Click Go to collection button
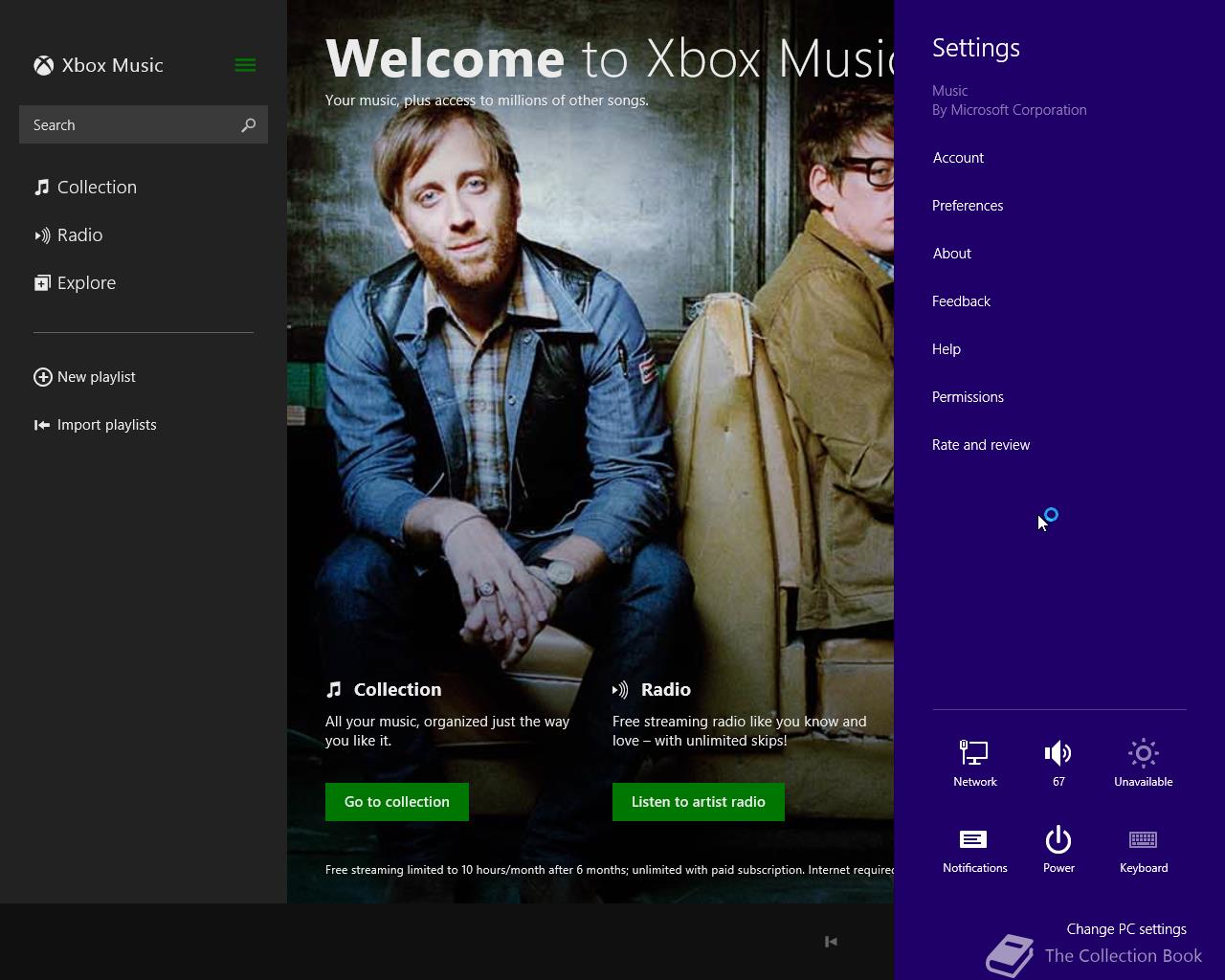 (x=397, y=802)
